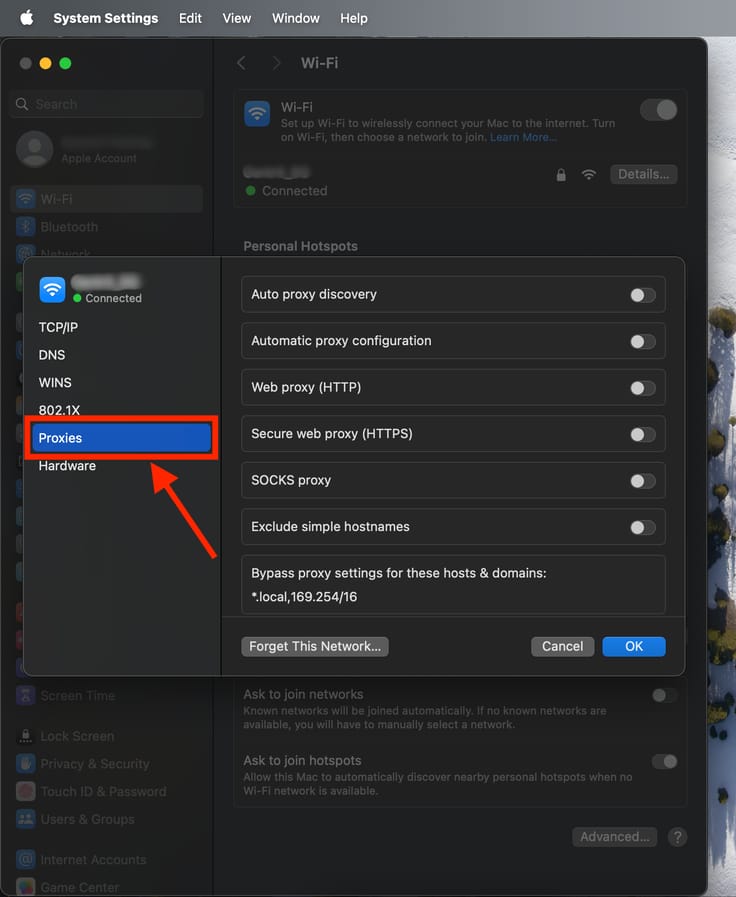Open the View menu
The height and width of the screenshot is (897, 736).
tap(237, 18)
